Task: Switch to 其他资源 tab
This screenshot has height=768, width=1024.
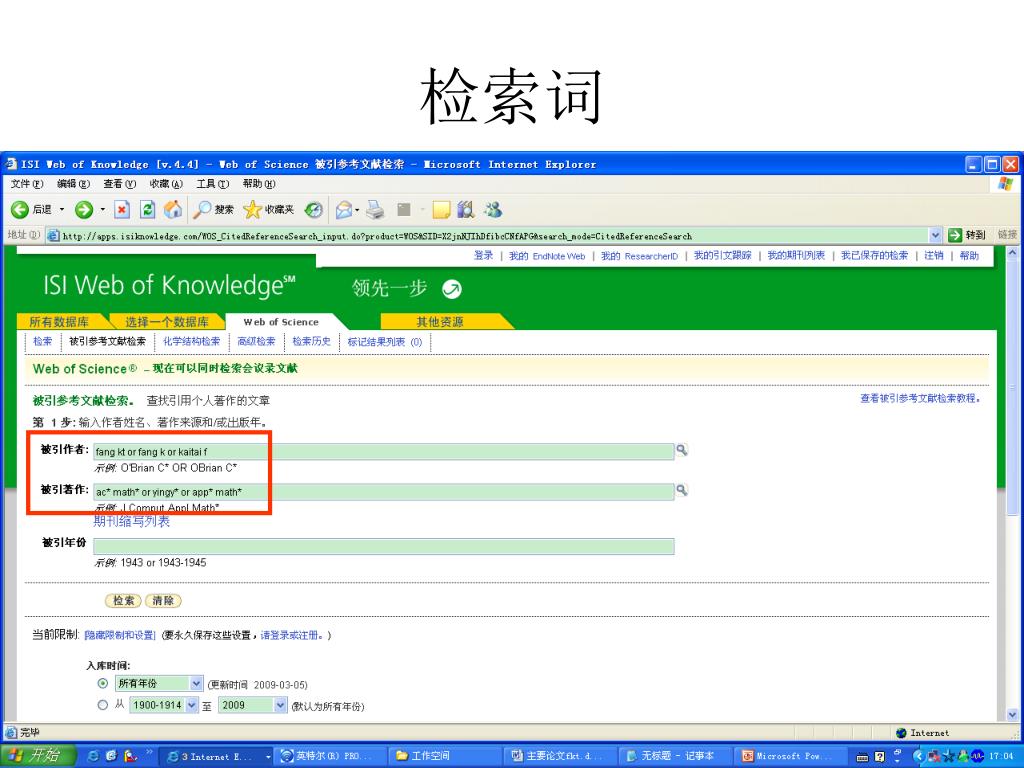Action: pyautogui.click(x=440, y=321)
